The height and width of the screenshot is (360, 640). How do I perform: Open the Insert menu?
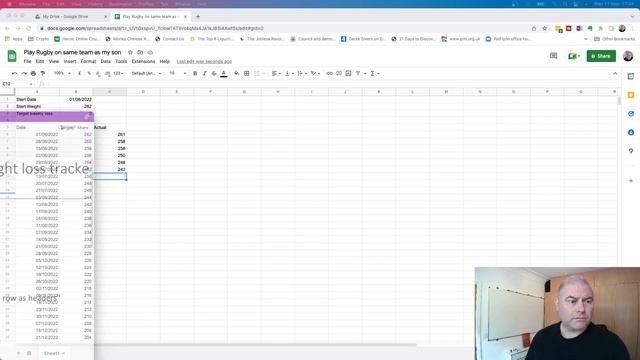[x=70, y=62]
